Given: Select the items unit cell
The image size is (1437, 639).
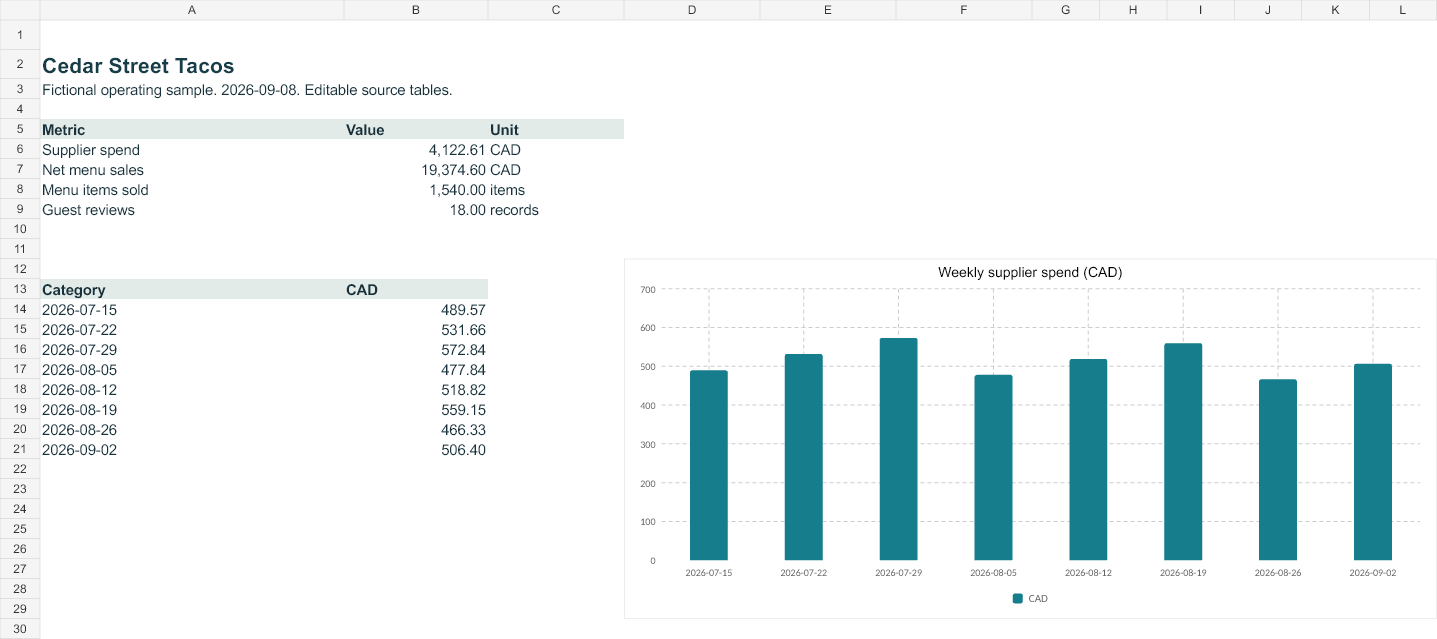Looking at the screenshot, I should pos(556,190).
